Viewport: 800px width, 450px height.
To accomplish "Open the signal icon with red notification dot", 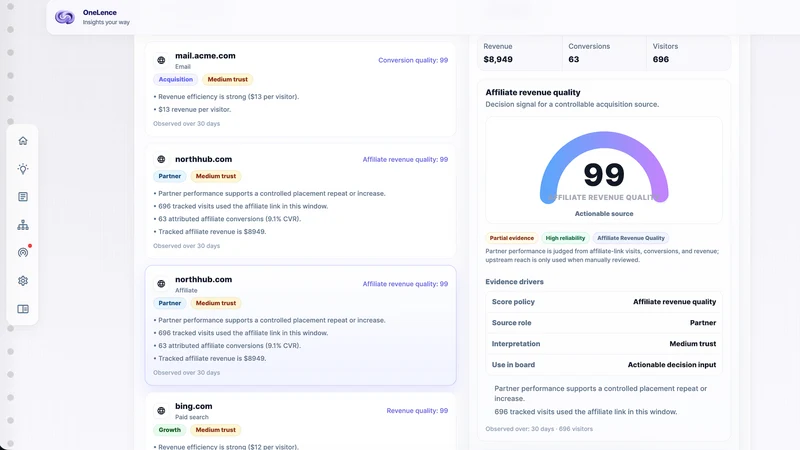I will point(23,253).
